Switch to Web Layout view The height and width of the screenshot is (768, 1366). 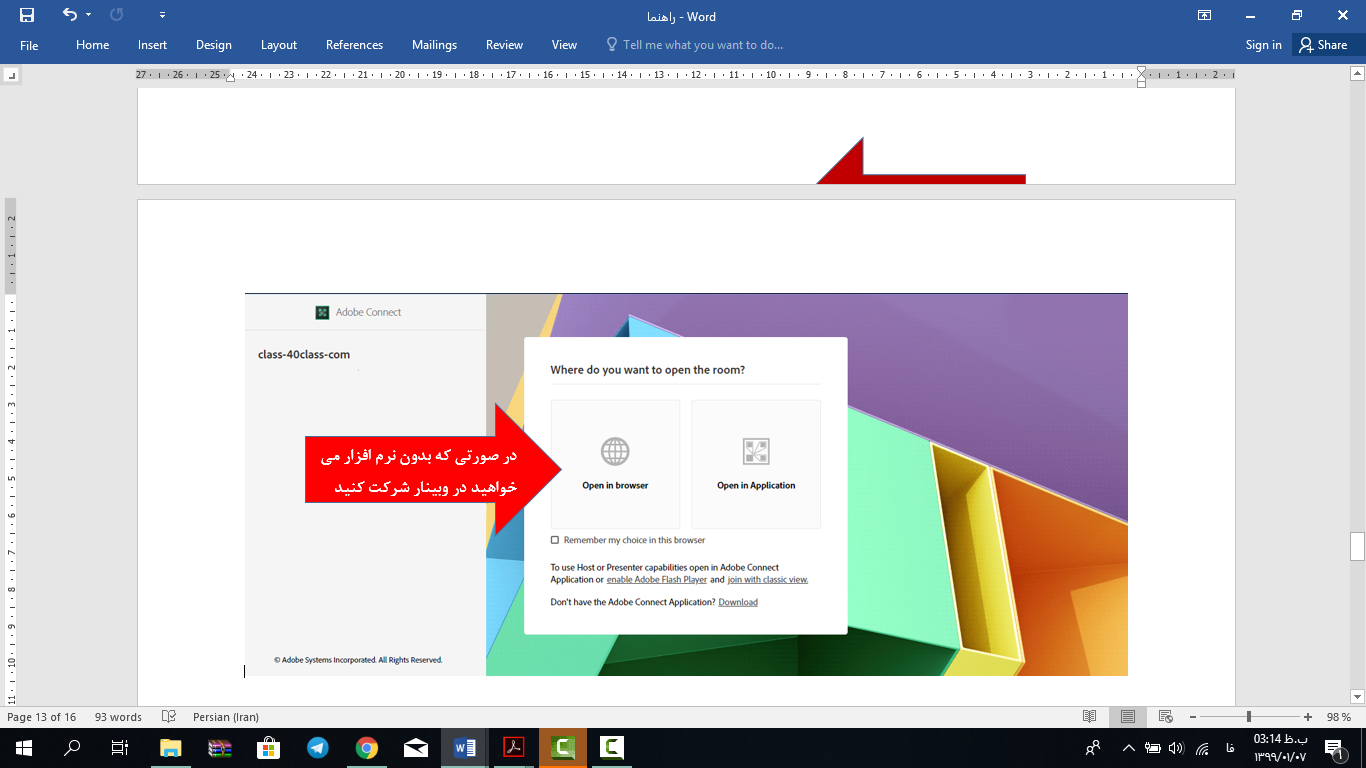click(x=1165, y=717)
